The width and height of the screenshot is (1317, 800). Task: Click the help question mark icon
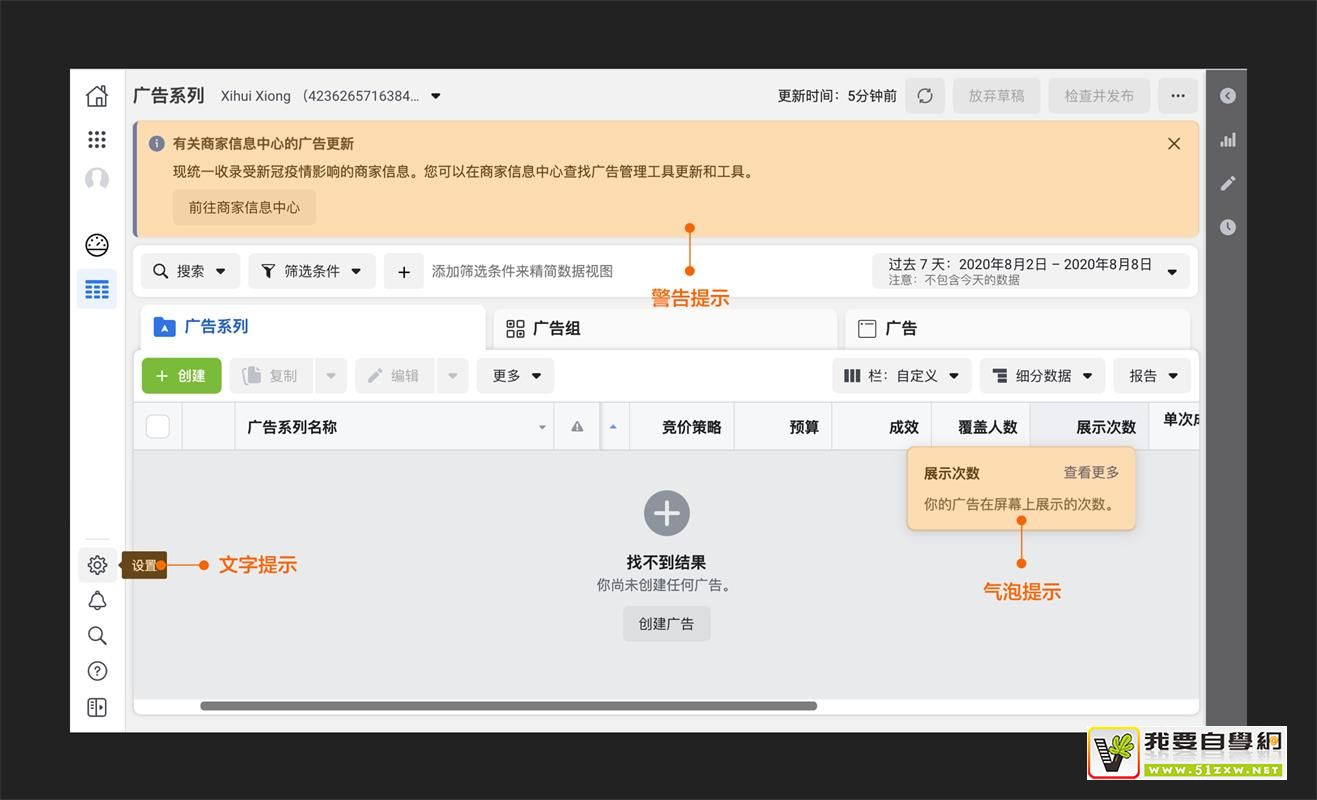tap(97, 671)
